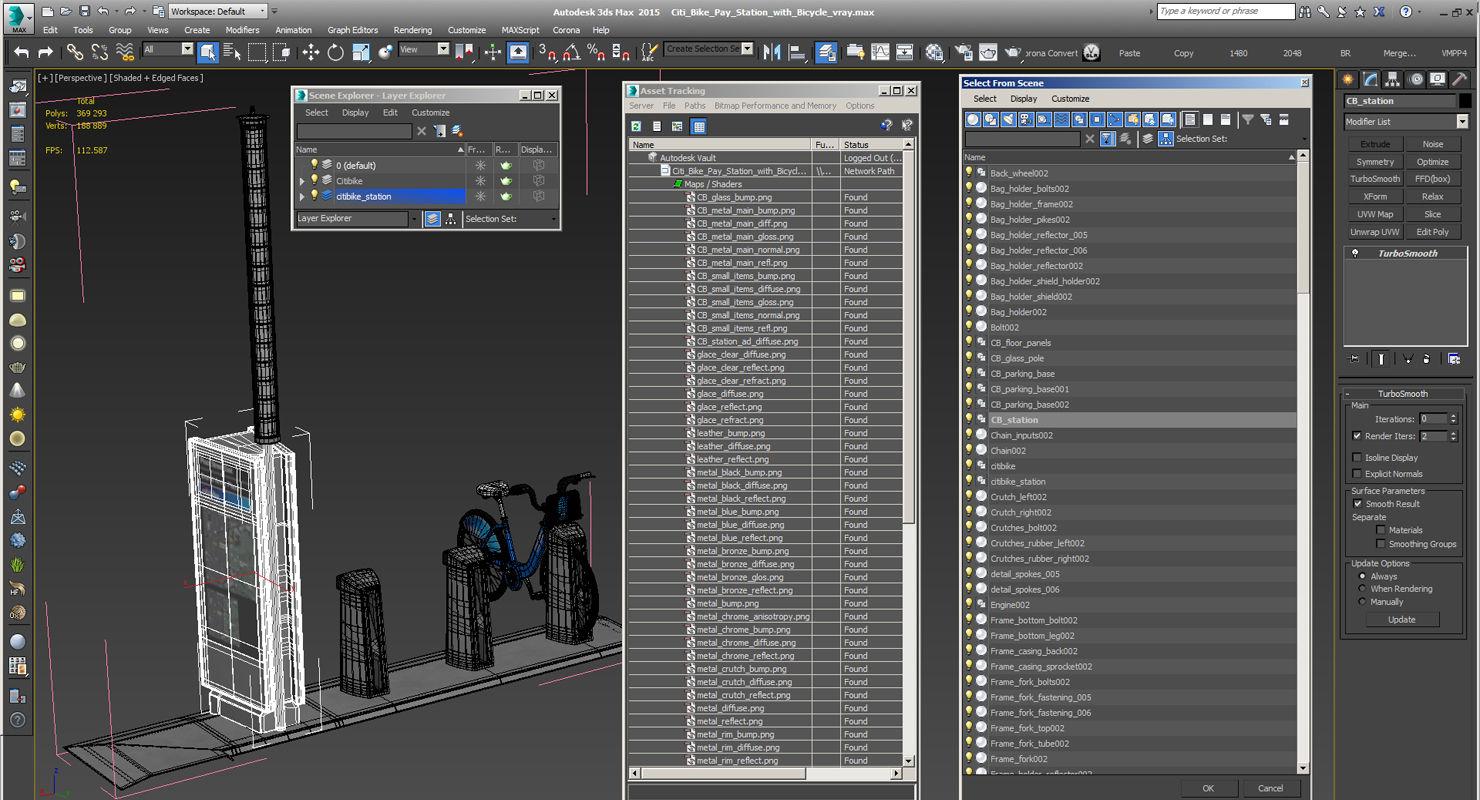Activate Select and Move tool

tap(311, 52)
